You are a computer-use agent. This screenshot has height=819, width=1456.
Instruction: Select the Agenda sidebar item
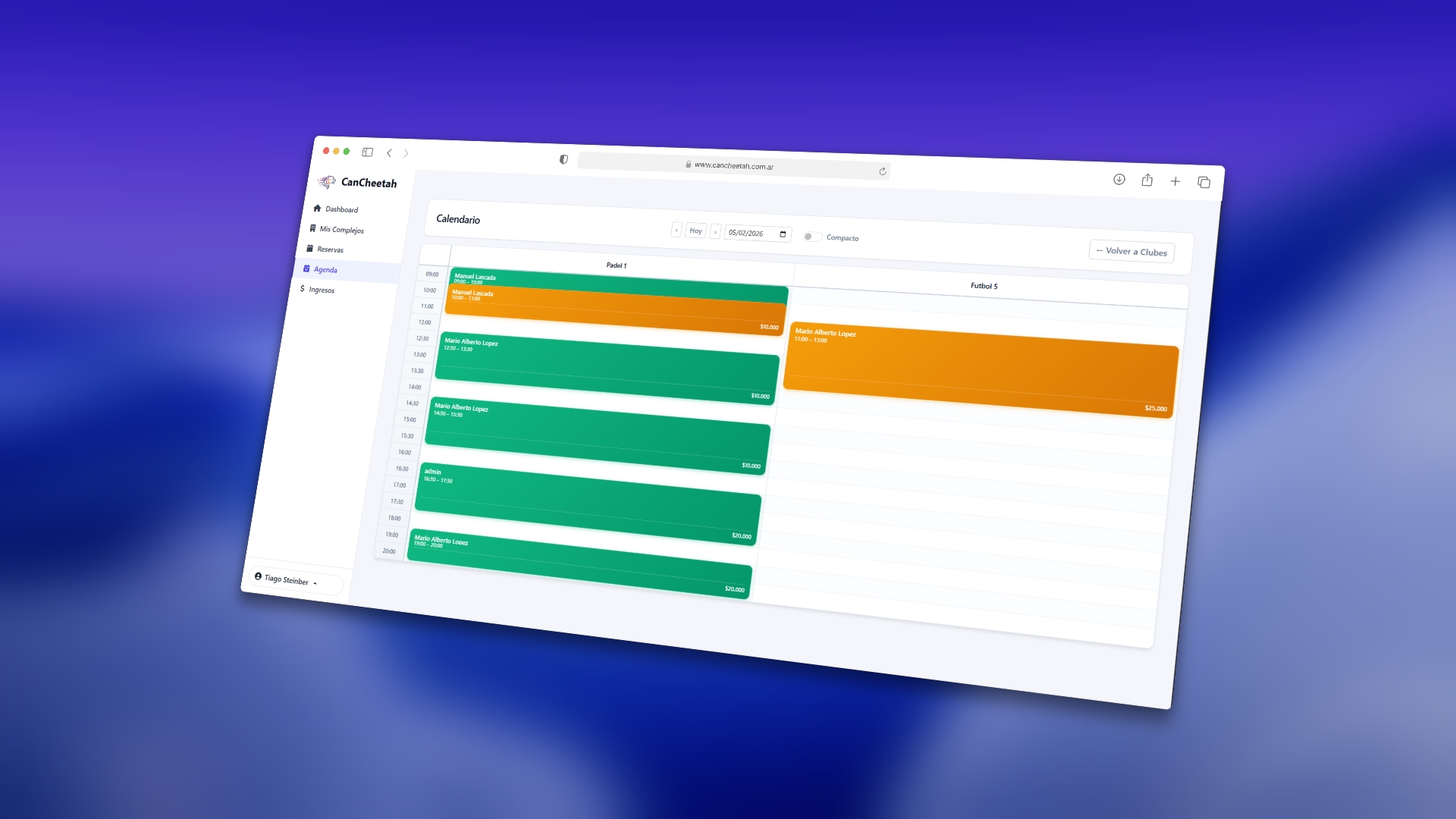[x=325, y=269]
